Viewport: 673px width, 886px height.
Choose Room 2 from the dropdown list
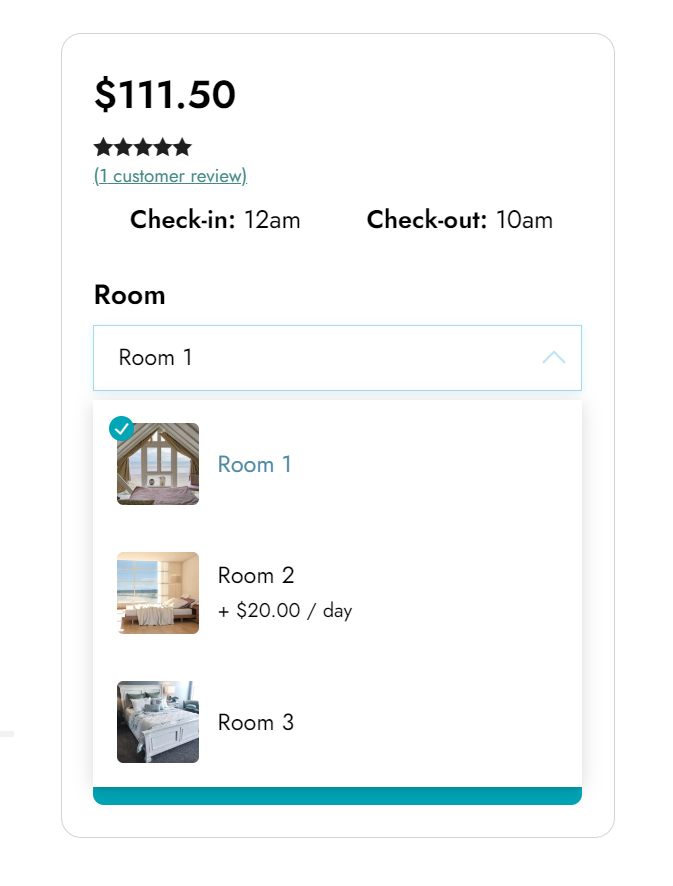(x=256, y=575)
